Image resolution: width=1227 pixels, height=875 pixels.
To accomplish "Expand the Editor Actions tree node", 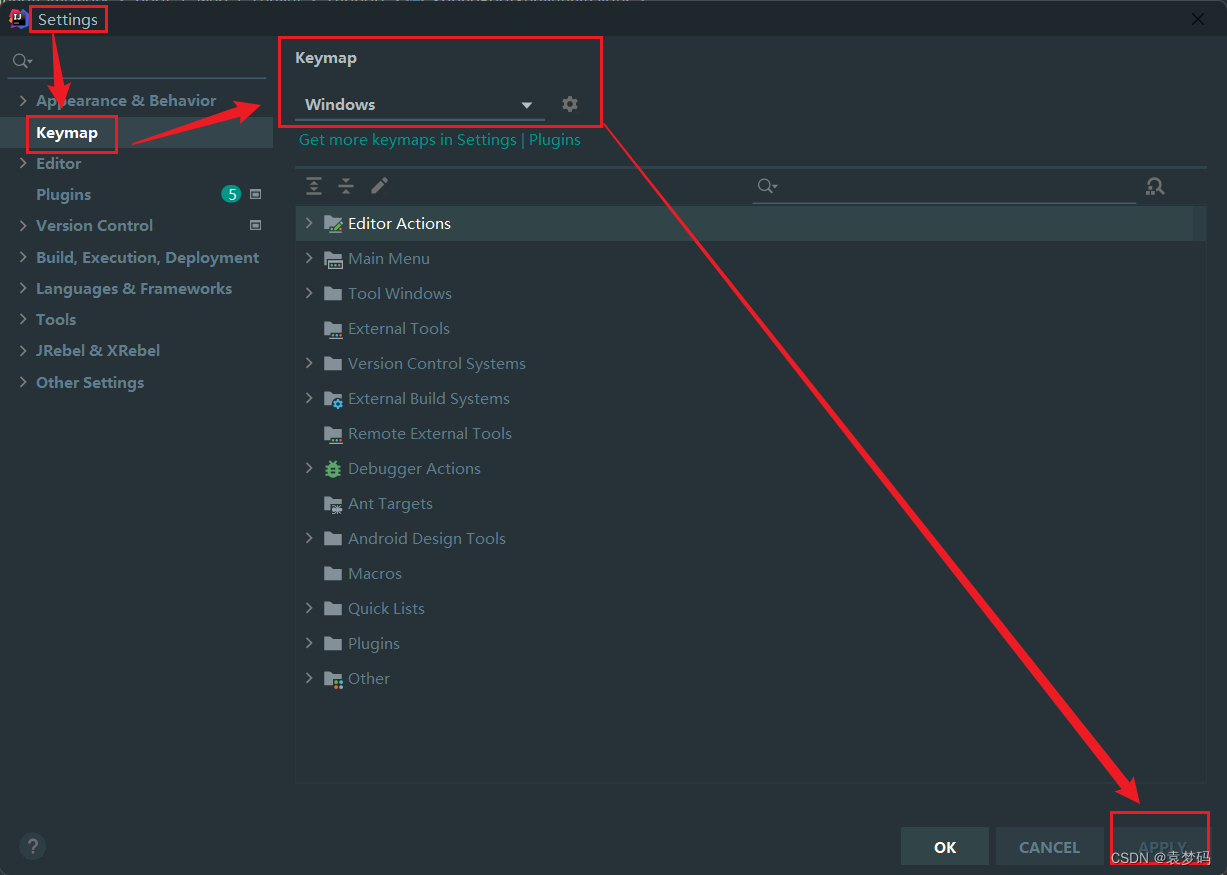I will (309, 223).
